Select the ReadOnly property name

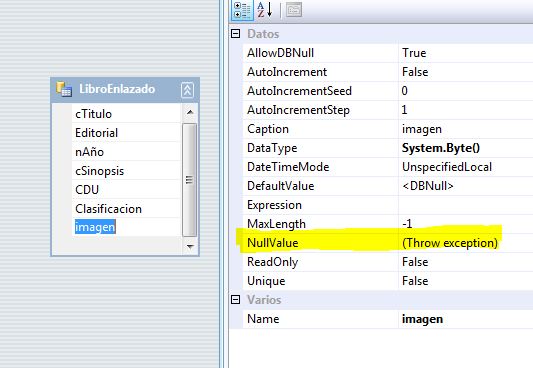point(272,262)
